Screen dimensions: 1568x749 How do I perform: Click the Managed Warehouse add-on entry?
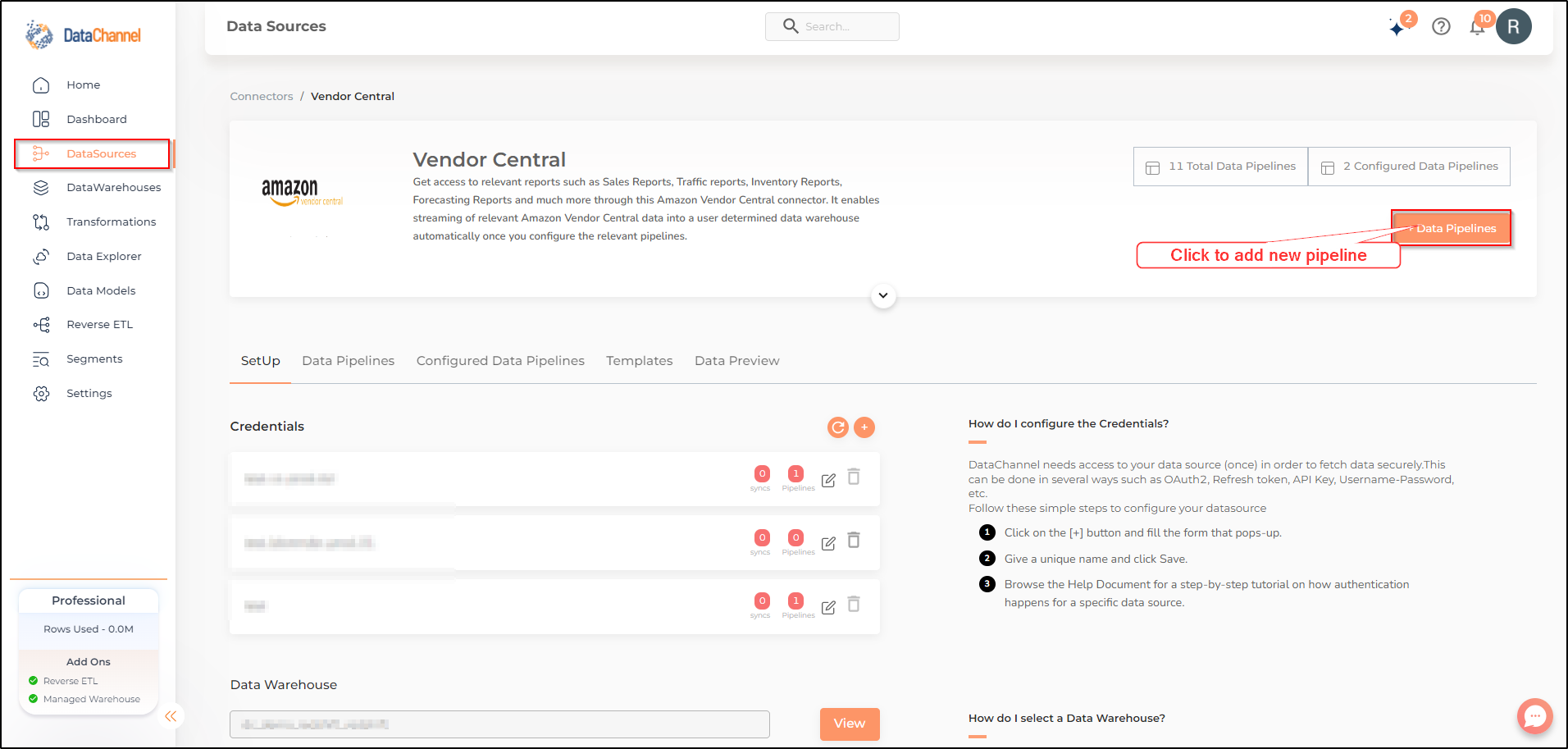(x=84, y=699)
